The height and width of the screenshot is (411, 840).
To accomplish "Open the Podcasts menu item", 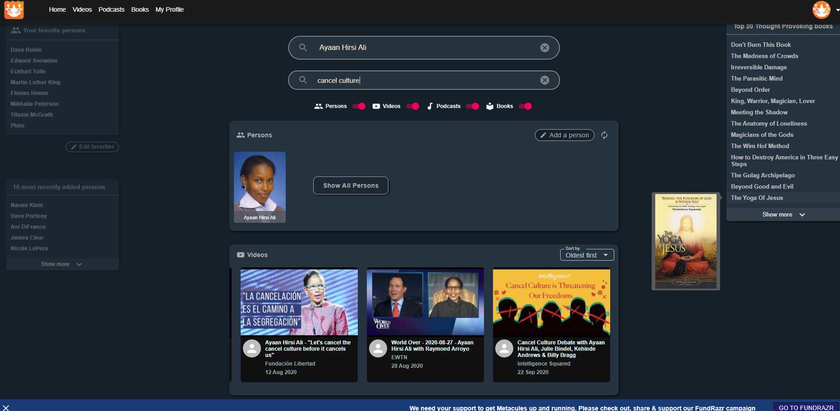I will pyautogui.click(x=111, y=10).
